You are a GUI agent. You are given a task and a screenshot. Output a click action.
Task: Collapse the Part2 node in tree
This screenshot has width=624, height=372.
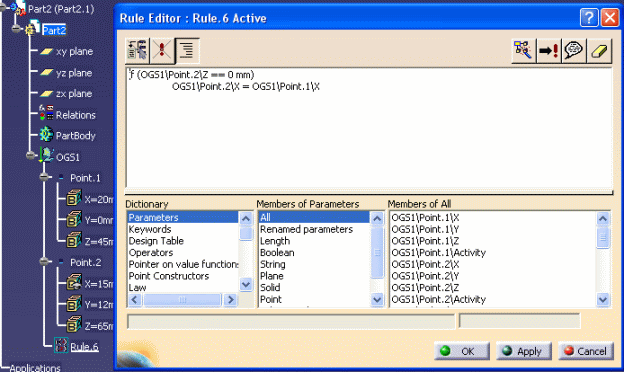pos(16,29)
